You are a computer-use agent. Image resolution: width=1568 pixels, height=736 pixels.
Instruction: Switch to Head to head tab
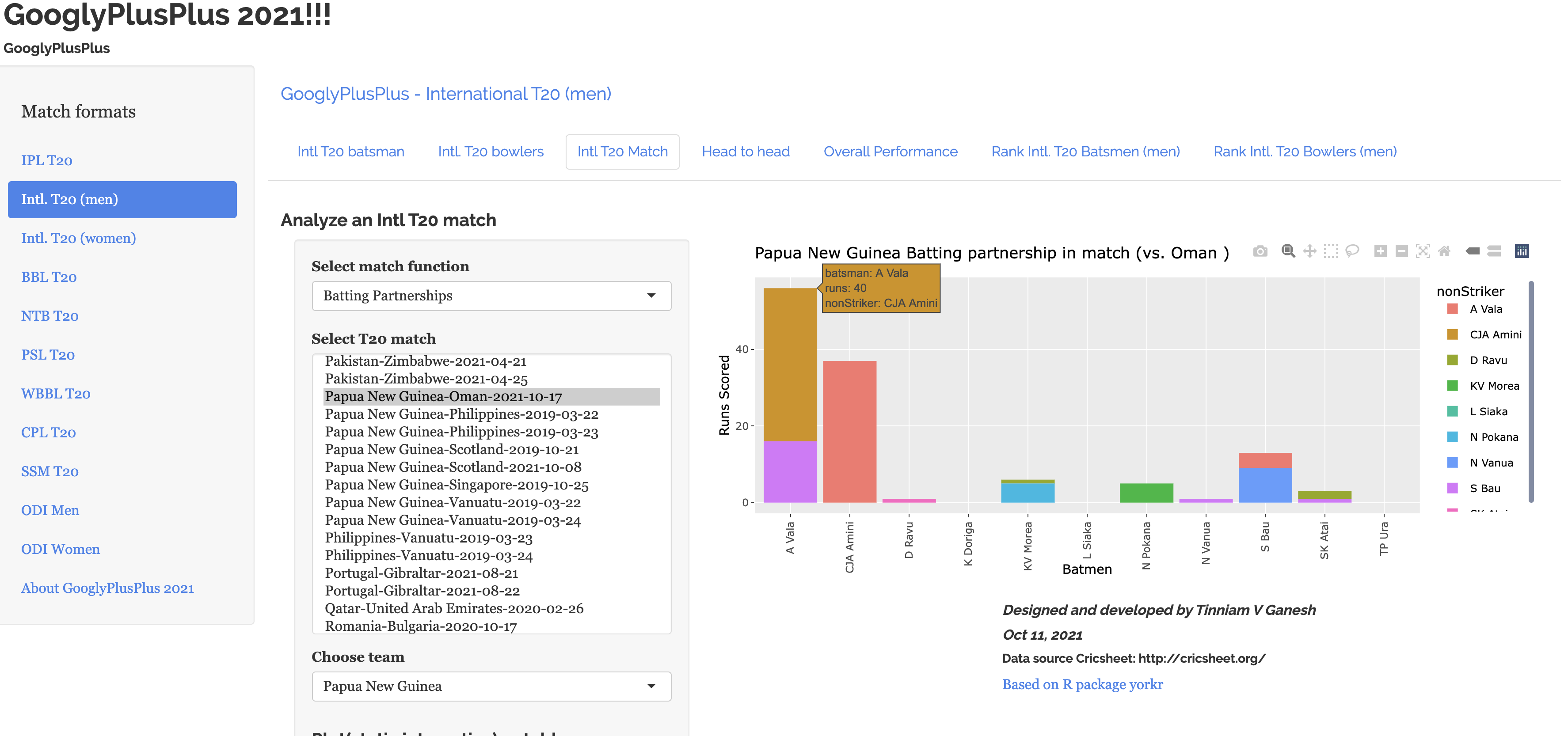746,152
